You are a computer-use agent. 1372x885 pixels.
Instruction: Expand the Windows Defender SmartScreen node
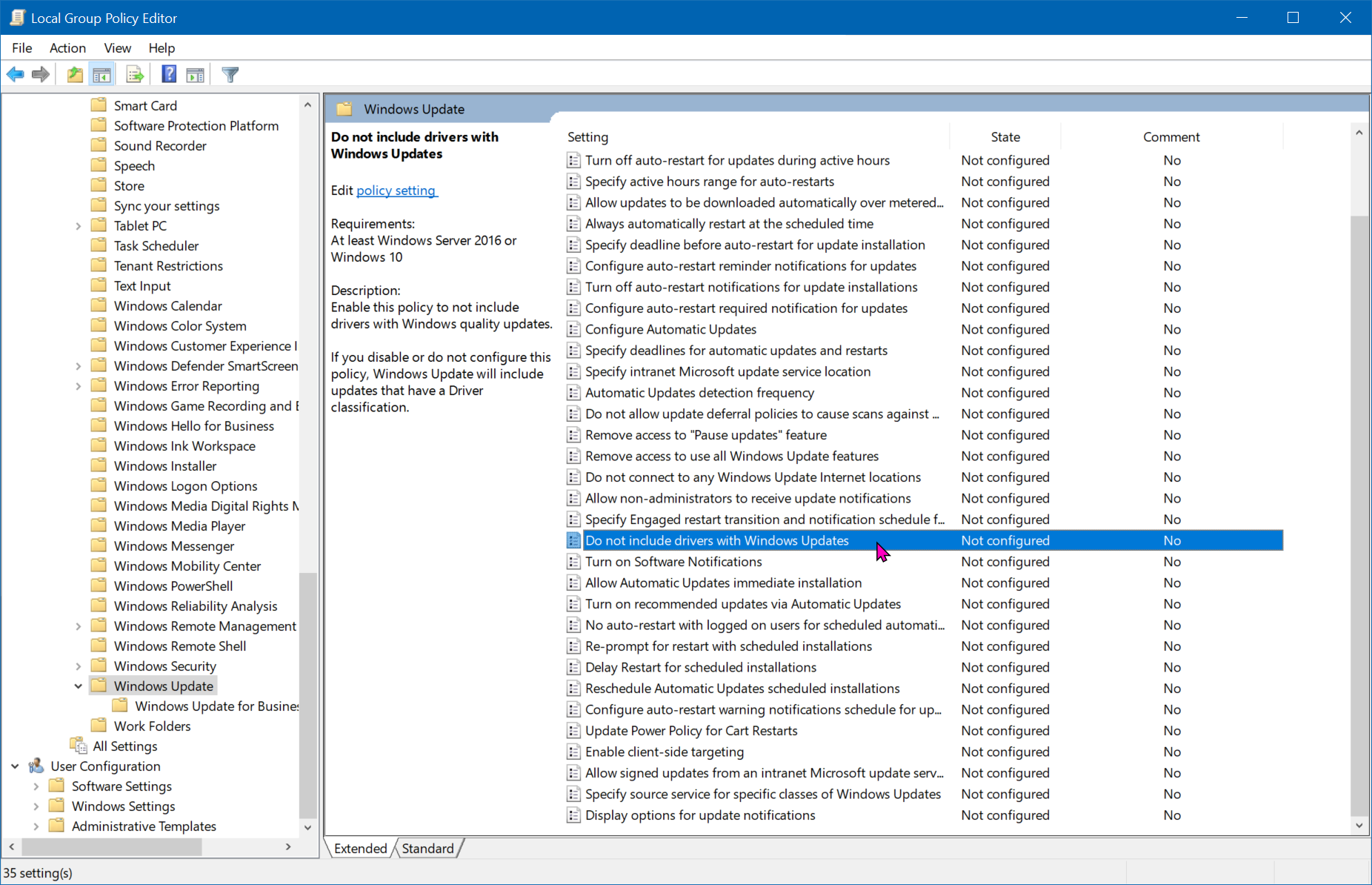pyautogui.click(x=79, y=366)
